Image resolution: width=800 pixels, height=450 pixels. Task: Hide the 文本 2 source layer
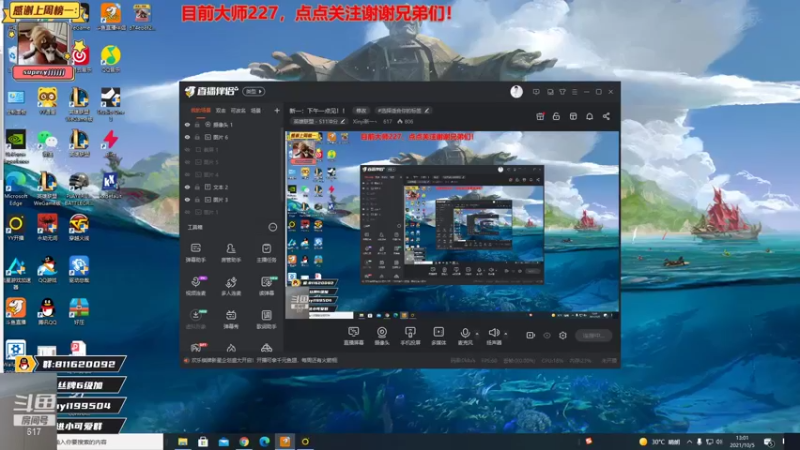click(187, 187)
